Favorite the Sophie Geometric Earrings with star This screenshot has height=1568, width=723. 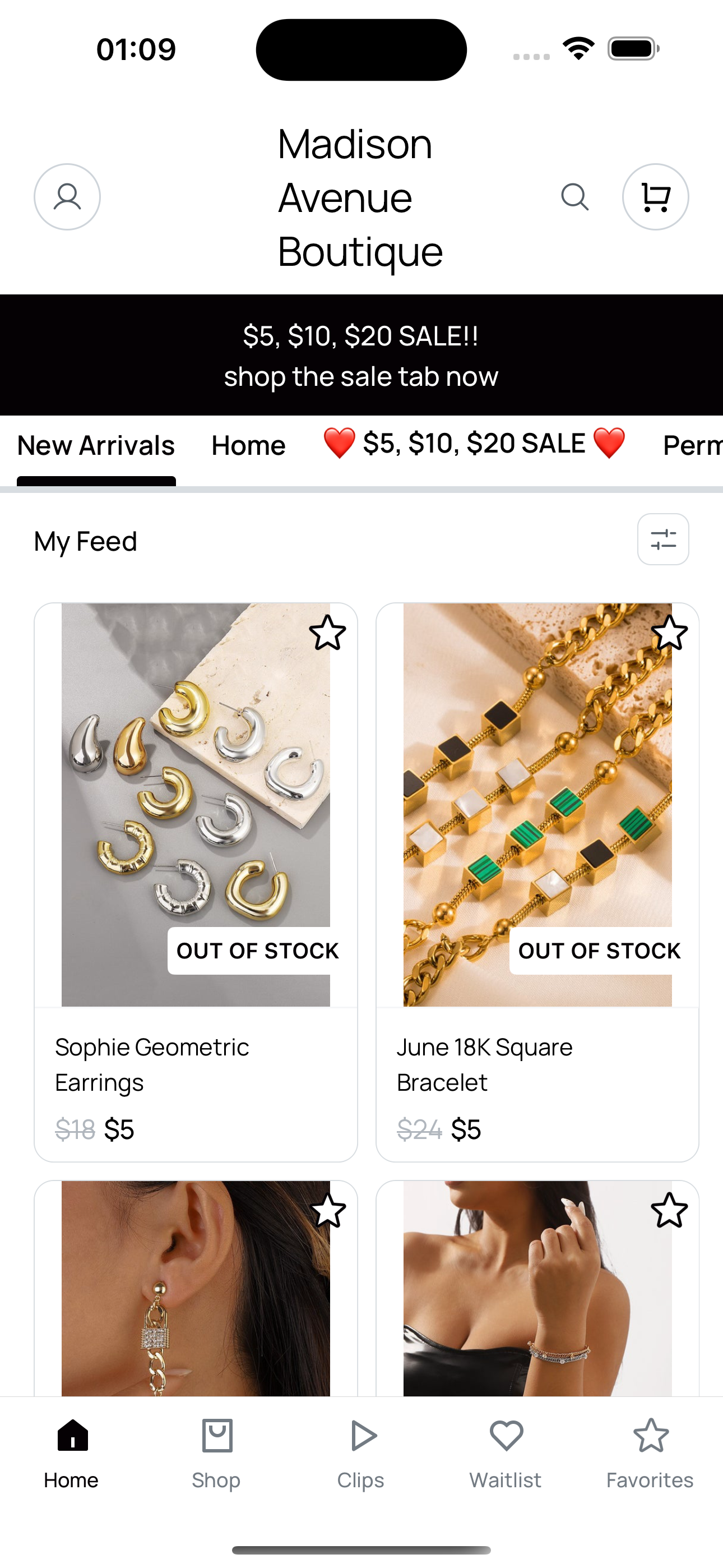[x=327, y=633]
